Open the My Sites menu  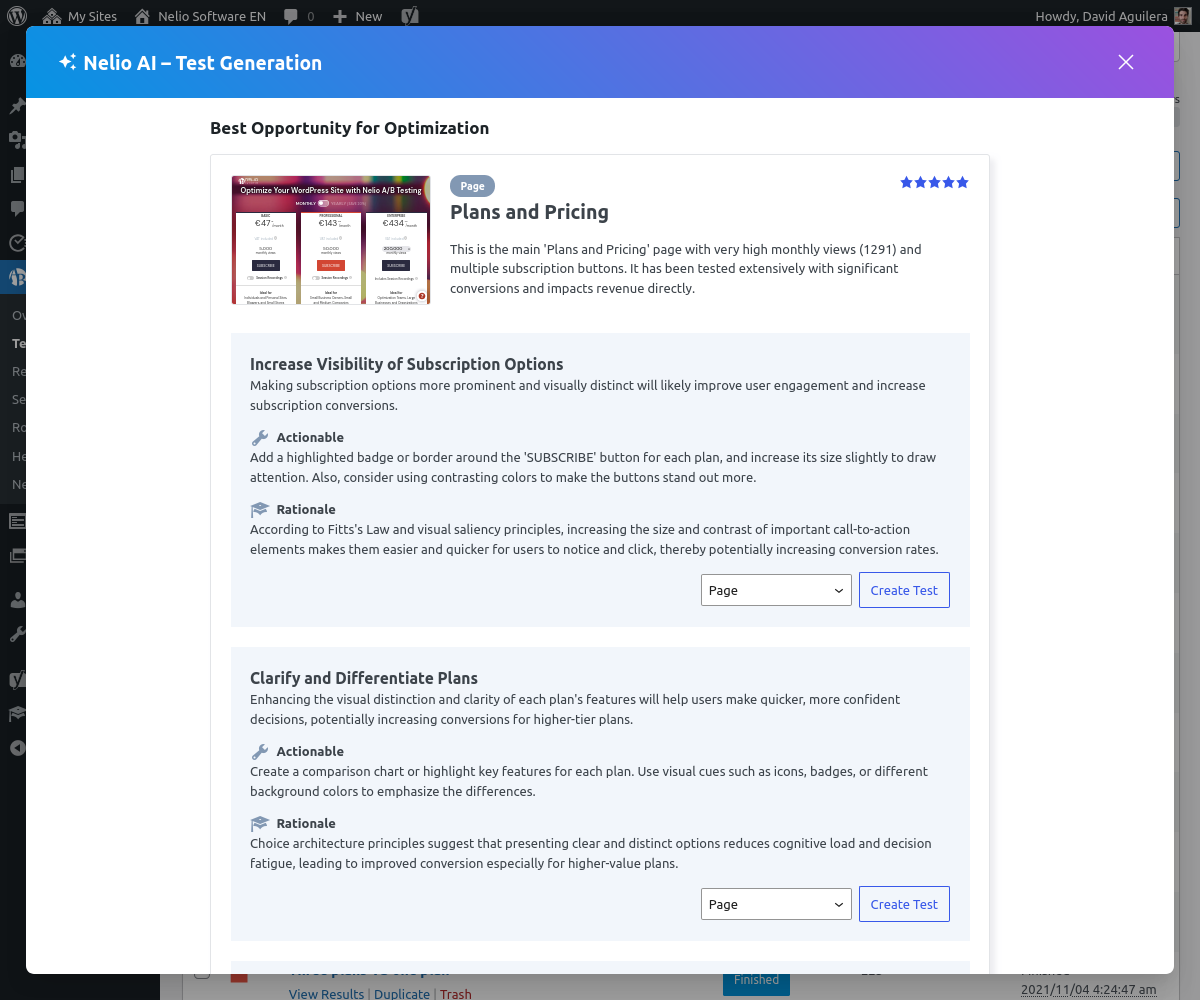coord(81,16)
